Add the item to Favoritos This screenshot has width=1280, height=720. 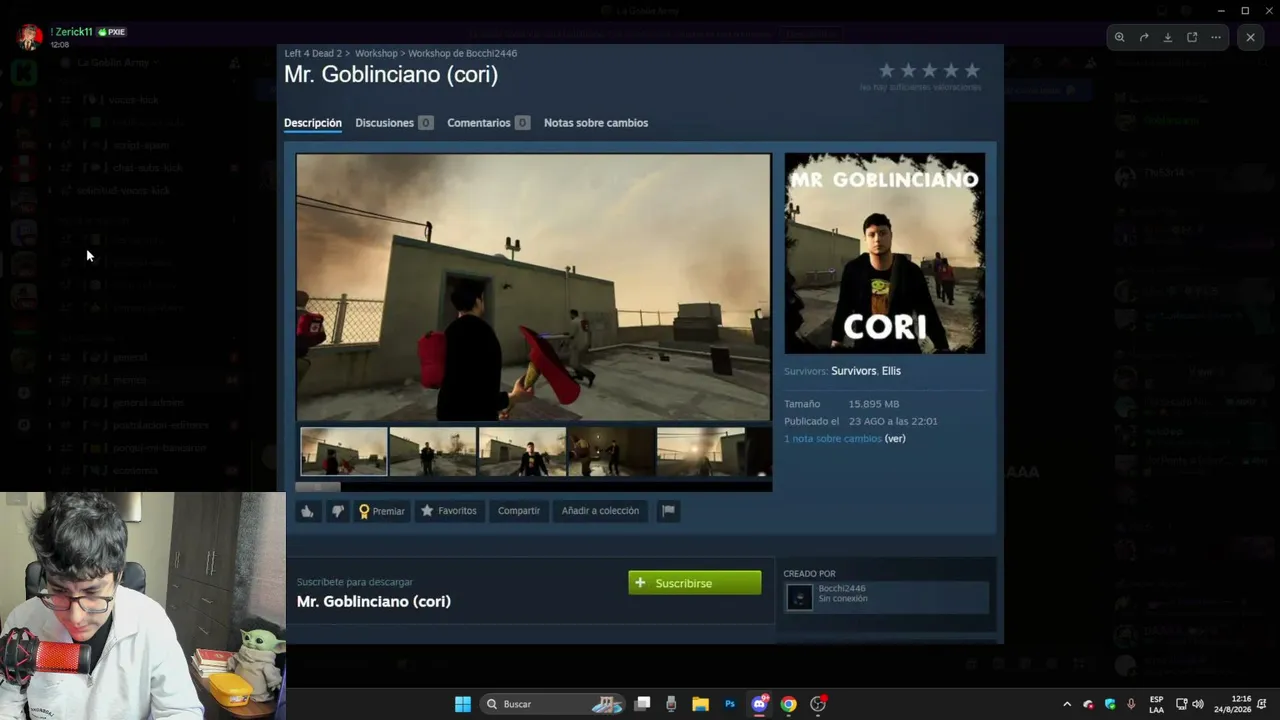pyautogui.click(x=448, y=511)
